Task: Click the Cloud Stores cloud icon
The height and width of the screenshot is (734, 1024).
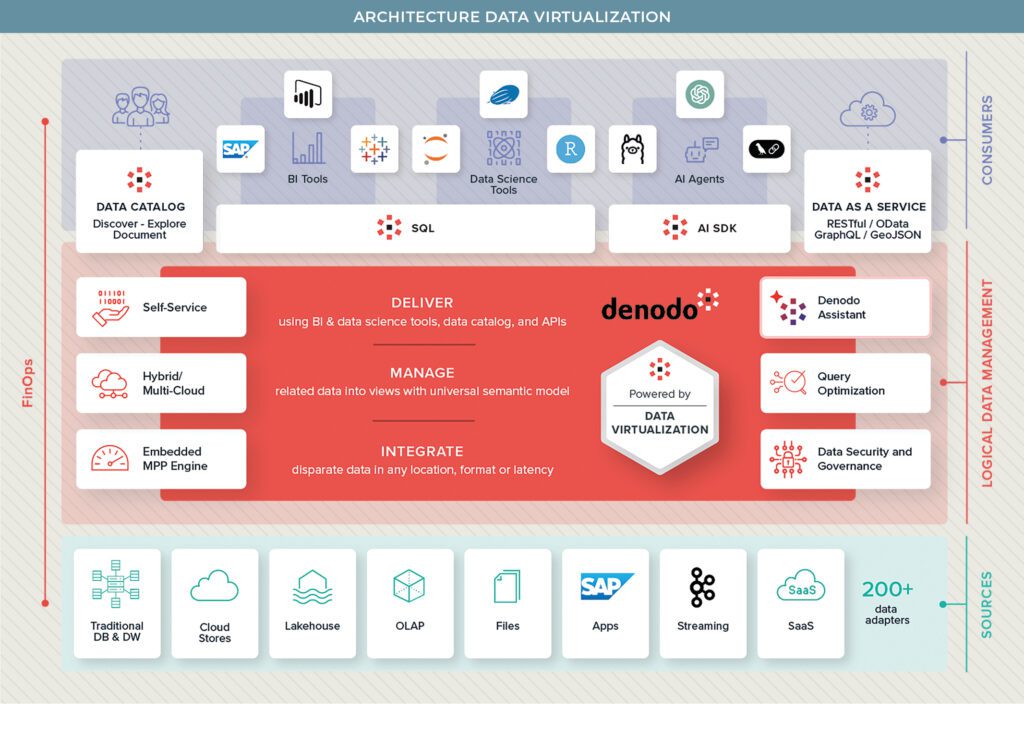Action: point(214,586)
